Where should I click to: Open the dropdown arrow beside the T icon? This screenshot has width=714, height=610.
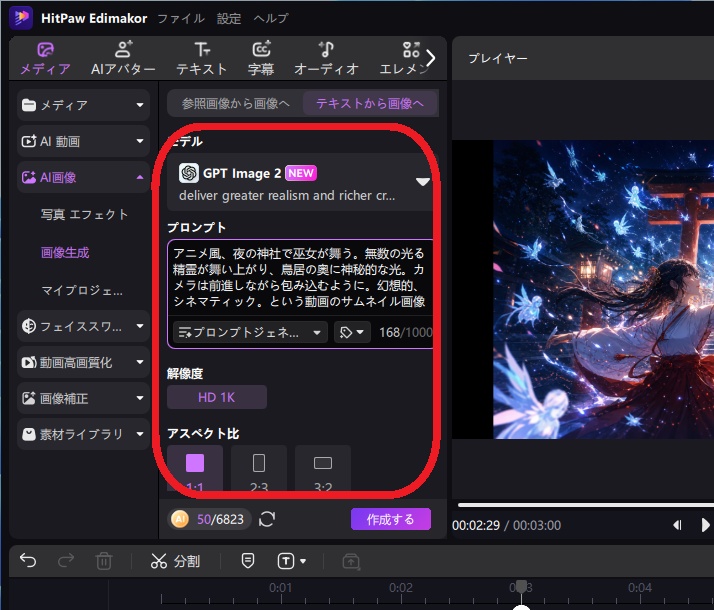point(303,561)
